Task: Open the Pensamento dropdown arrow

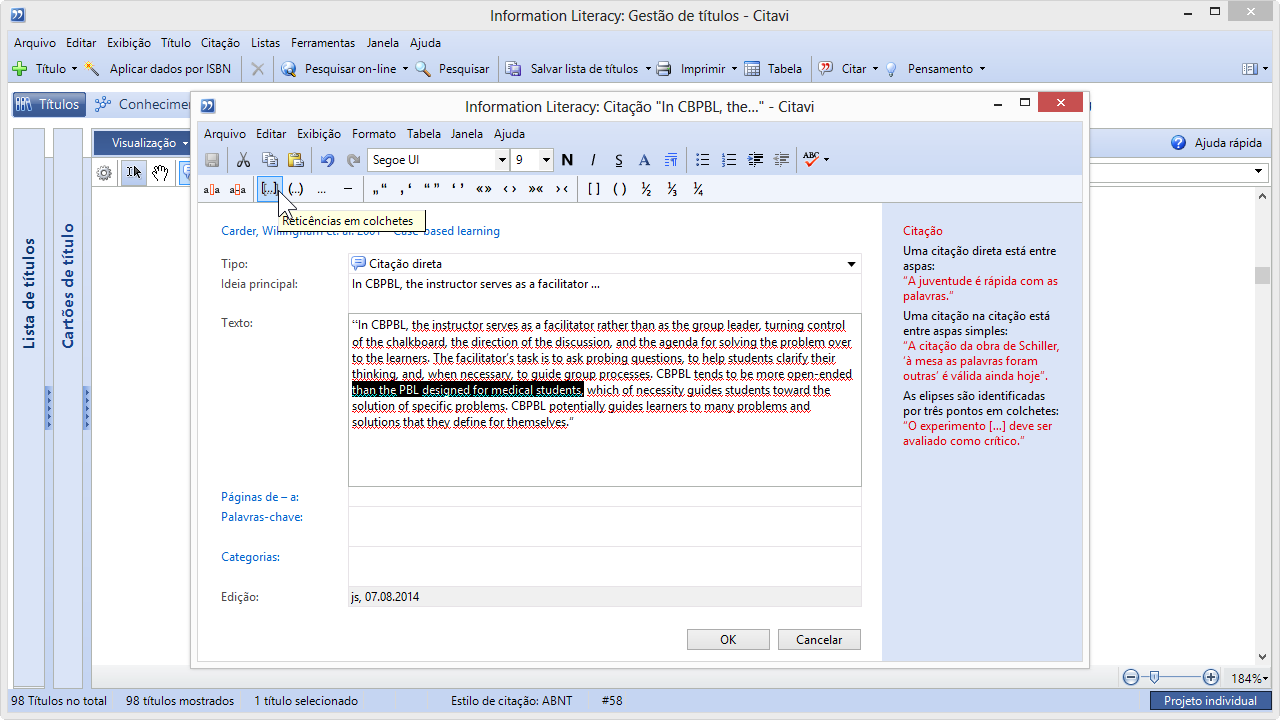Action: [x=982, y=69]
